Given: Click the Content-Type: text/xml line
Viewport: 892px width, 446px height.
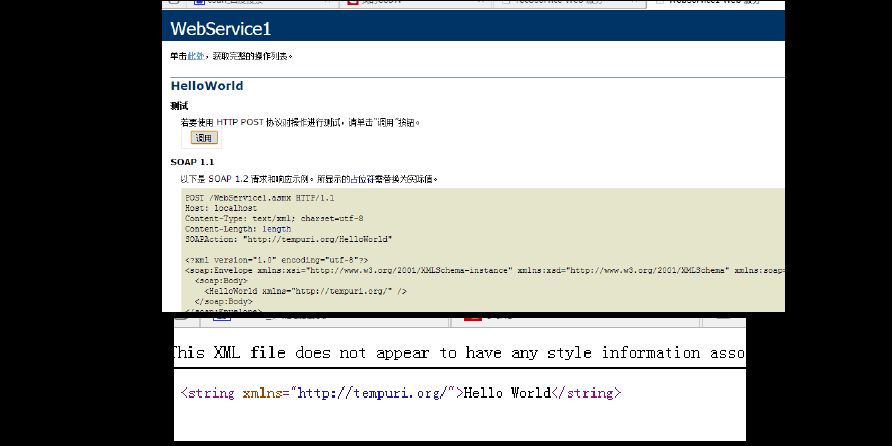Looking at the screenshot, I should 274,218.
